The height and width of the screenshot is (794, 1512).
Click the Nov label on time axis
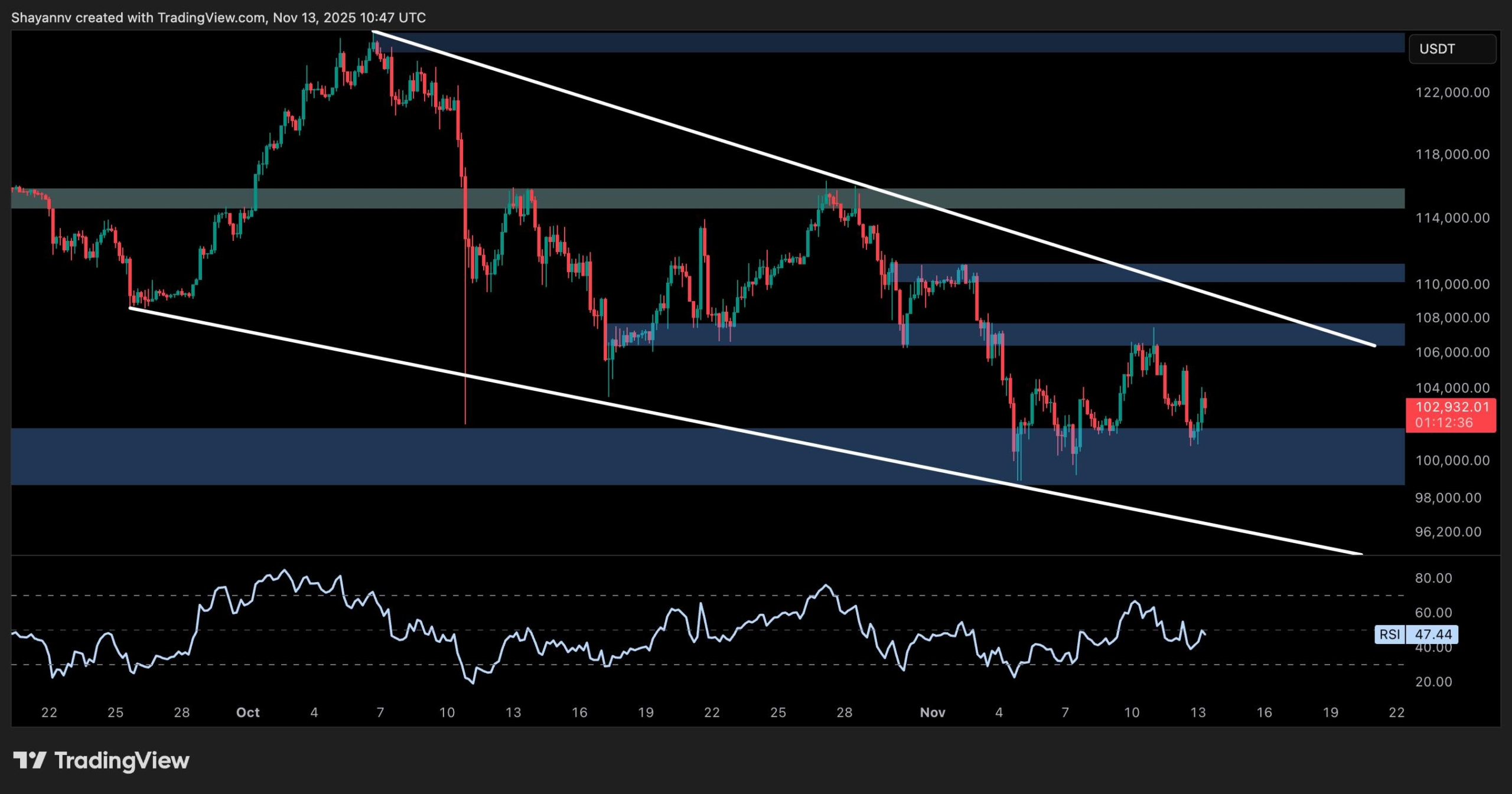click(933, 713)
